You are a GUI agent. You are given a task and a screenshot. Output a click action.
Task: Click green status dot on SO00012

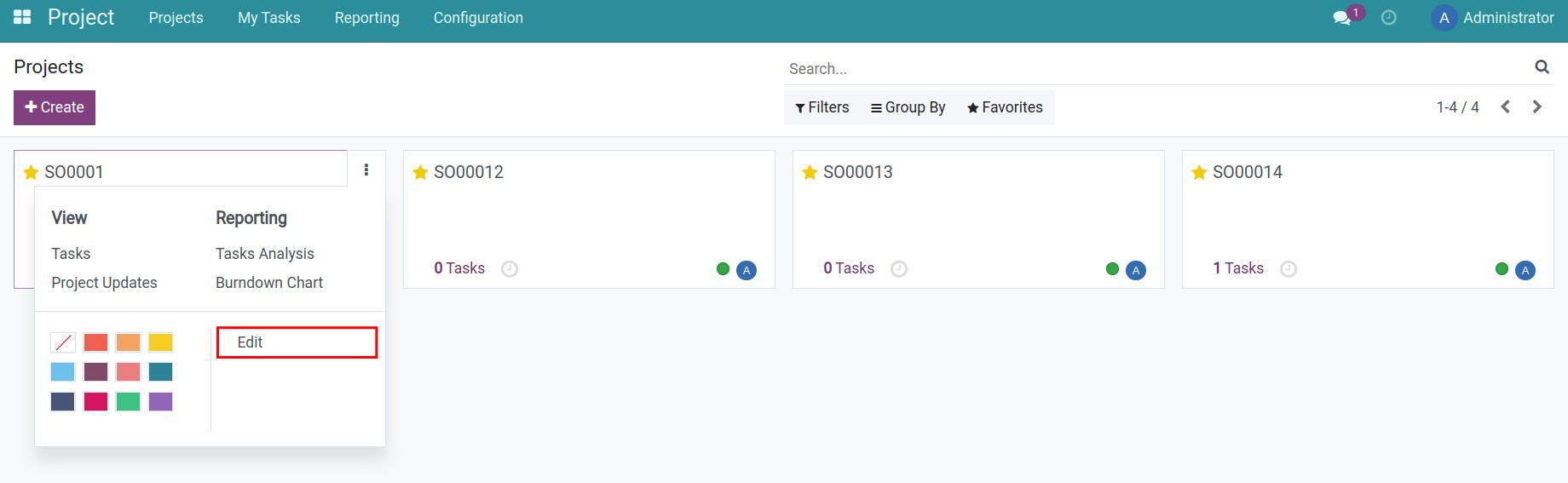pyautogui.click(x=723, y=269)
